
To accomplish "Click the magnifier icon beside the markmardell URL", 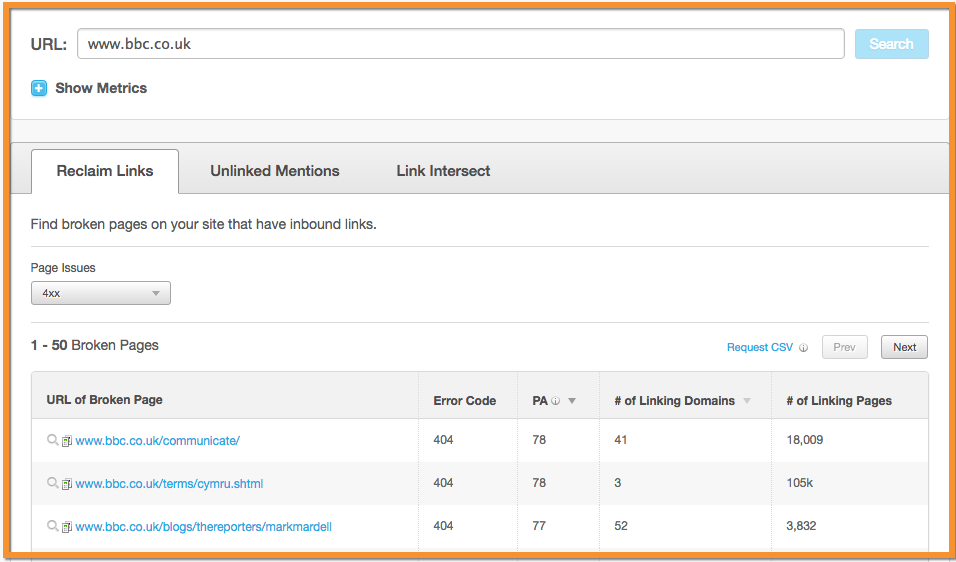I will 53,526.
